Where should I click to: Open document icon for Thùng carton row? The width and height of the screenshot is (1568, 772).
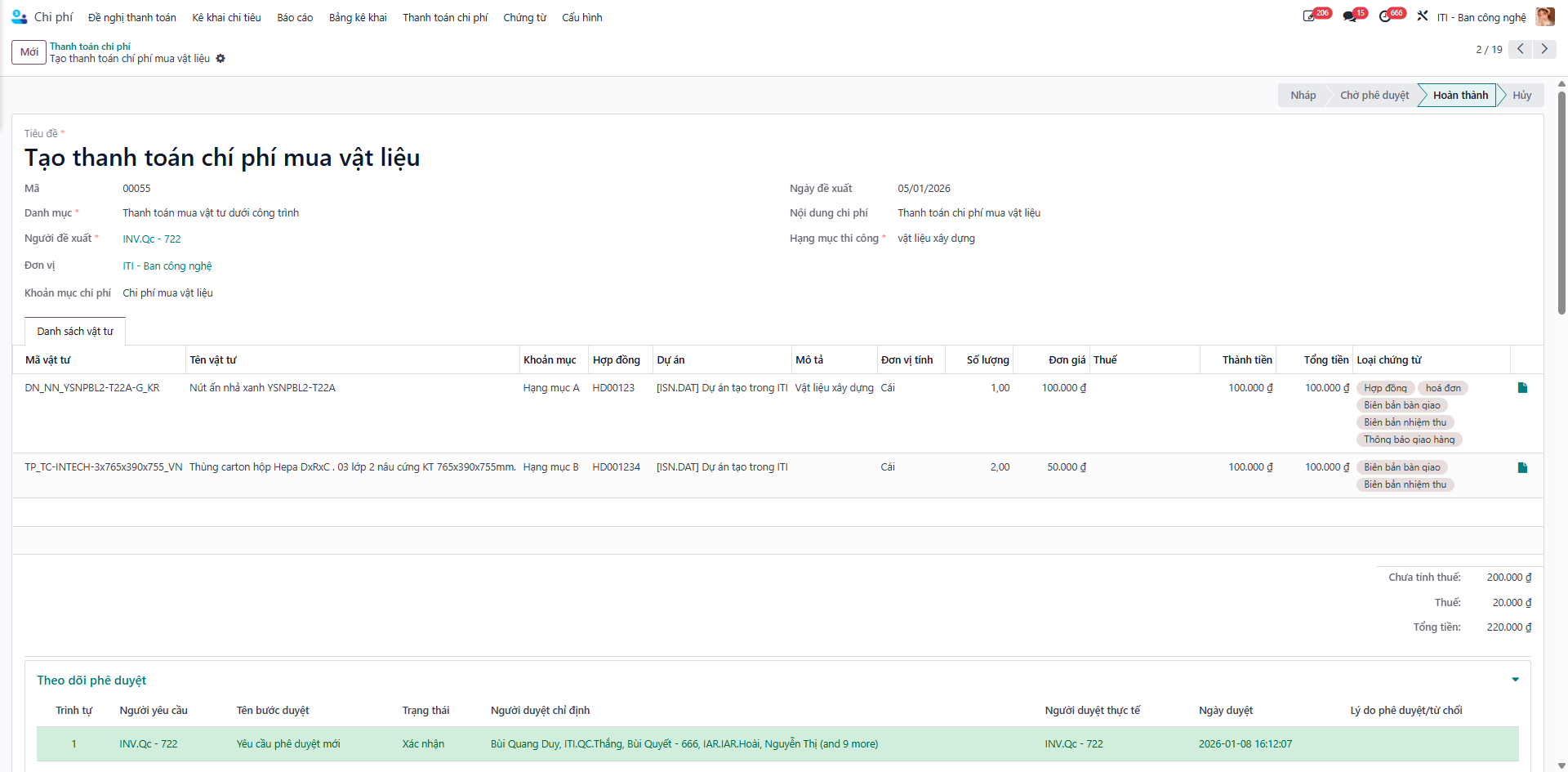click(1522, 468)
